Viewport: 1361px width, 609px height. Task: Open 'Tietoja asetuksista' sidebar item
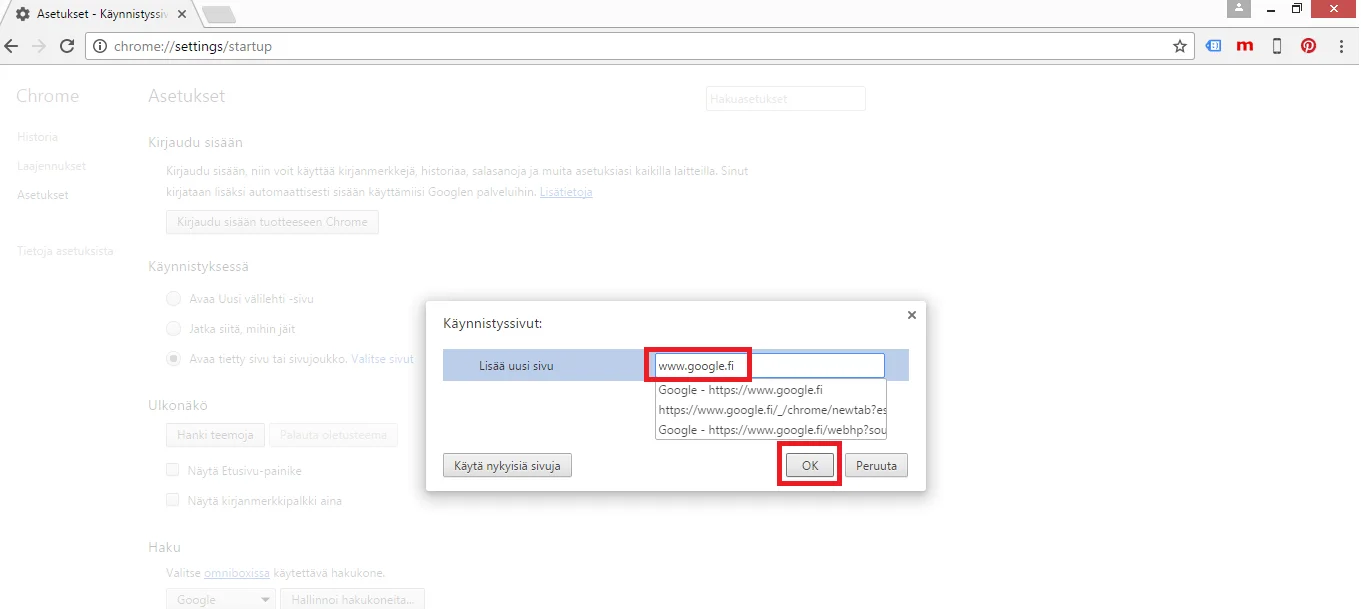(x=65, y=251)
